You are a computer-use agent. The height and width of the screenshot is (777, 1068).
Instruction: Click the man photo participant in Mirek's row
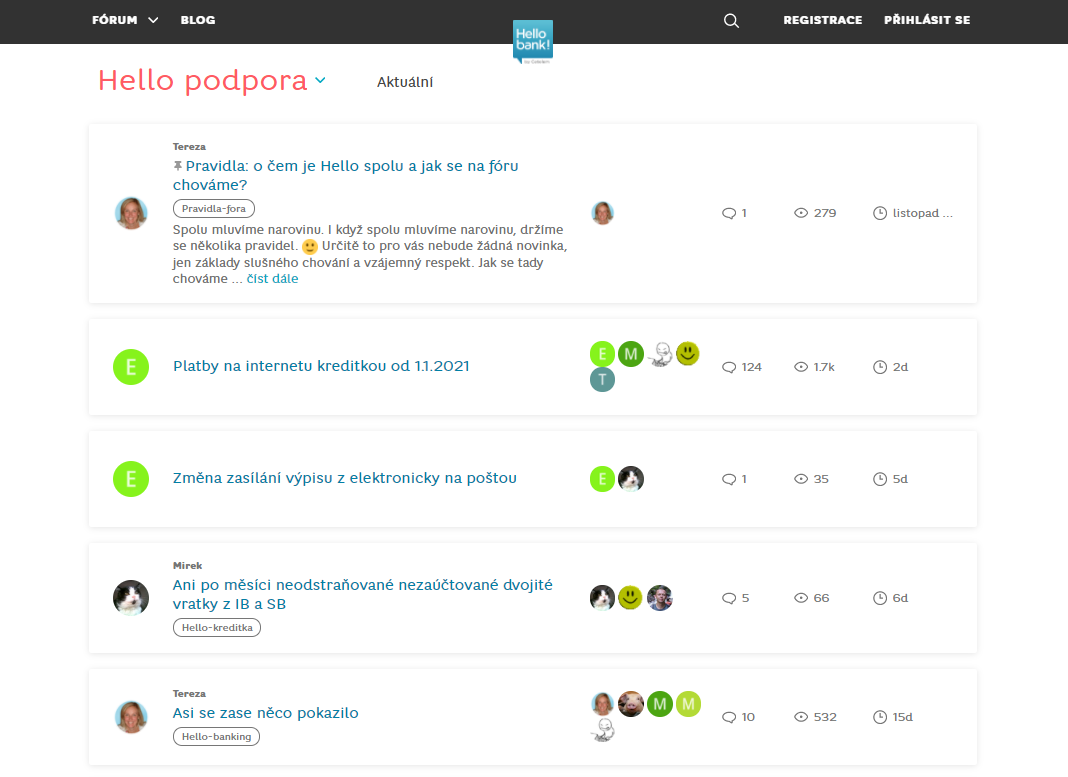tap(659, 598)
